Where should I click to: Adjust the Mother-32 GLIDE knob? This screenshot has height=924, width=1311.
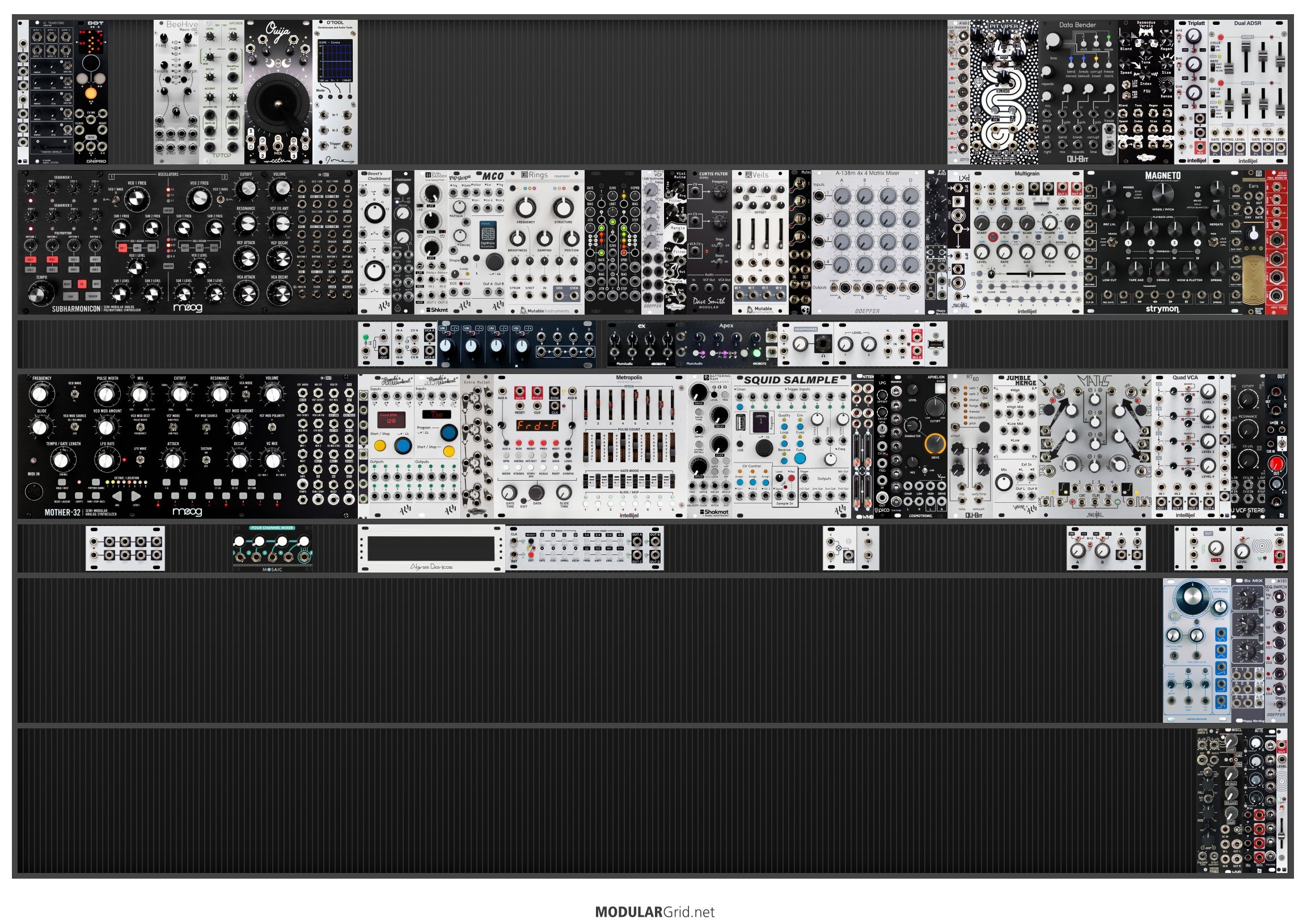(x=39, y=427)
